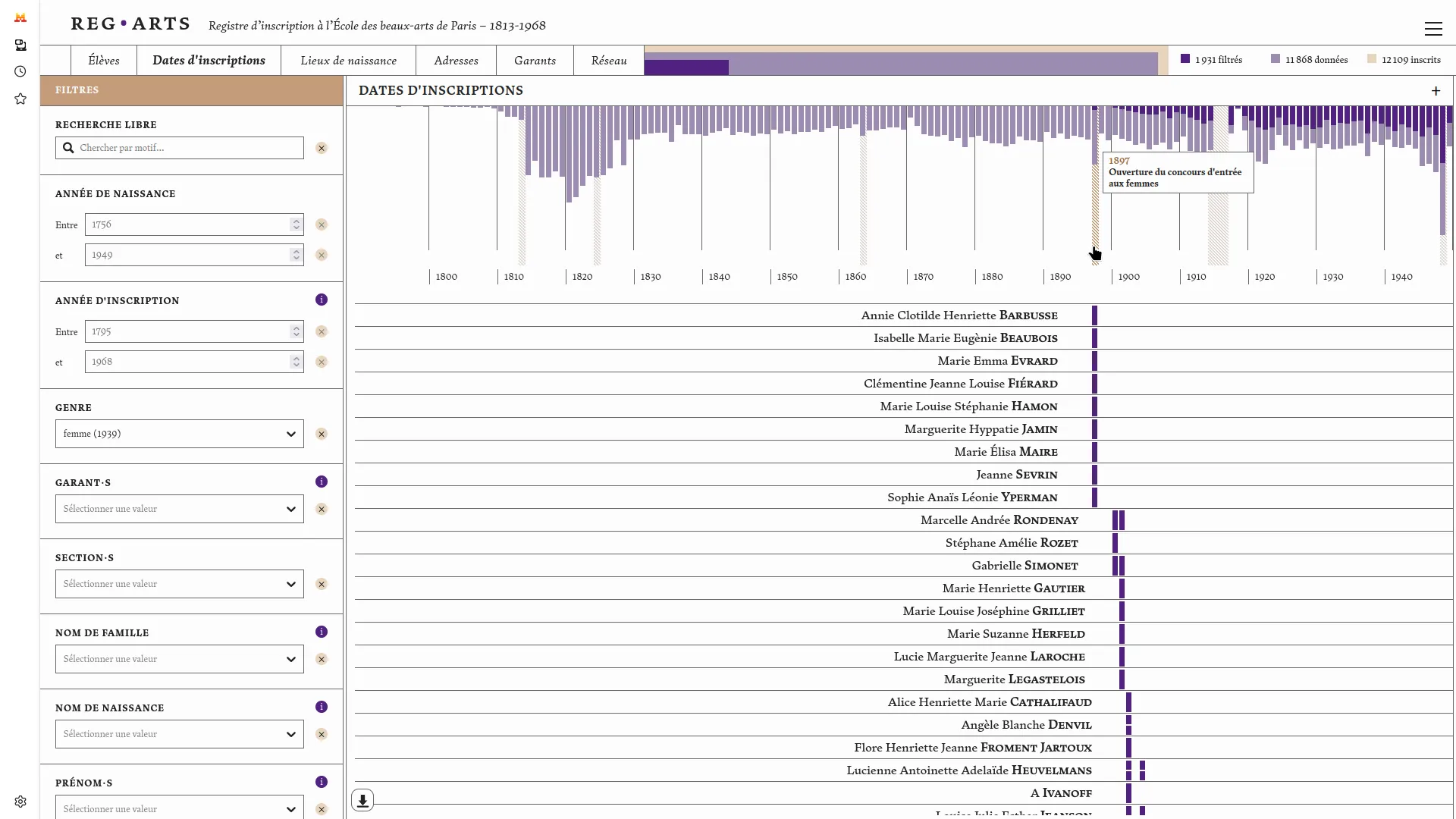Expand the Dates d'inscriptions panel with plus icon
1456x819 pixels.
coord(1436,91)
